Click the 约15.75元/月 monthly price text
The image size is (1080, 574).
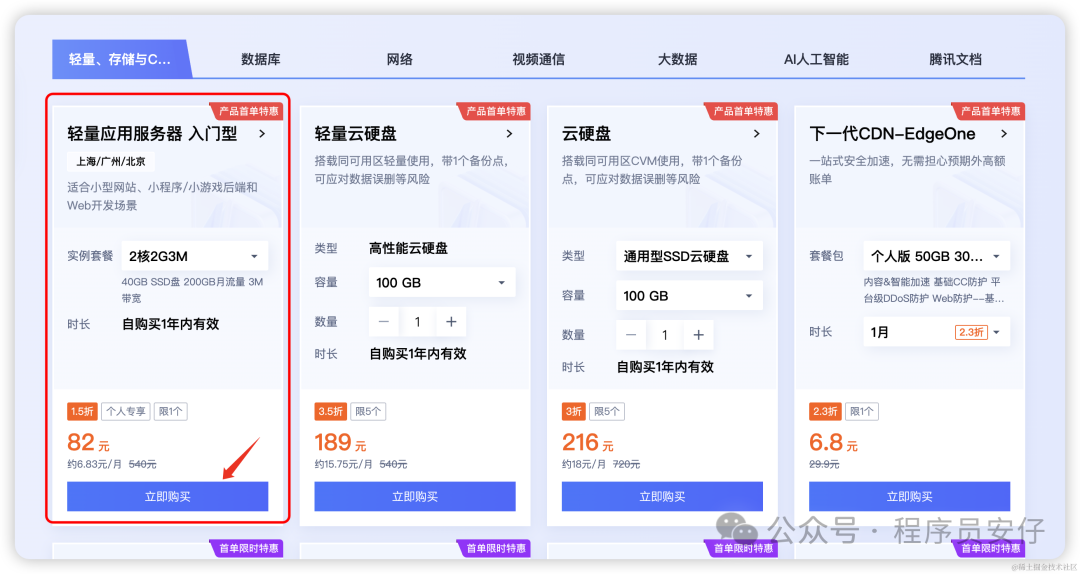(x=344, y=464)
